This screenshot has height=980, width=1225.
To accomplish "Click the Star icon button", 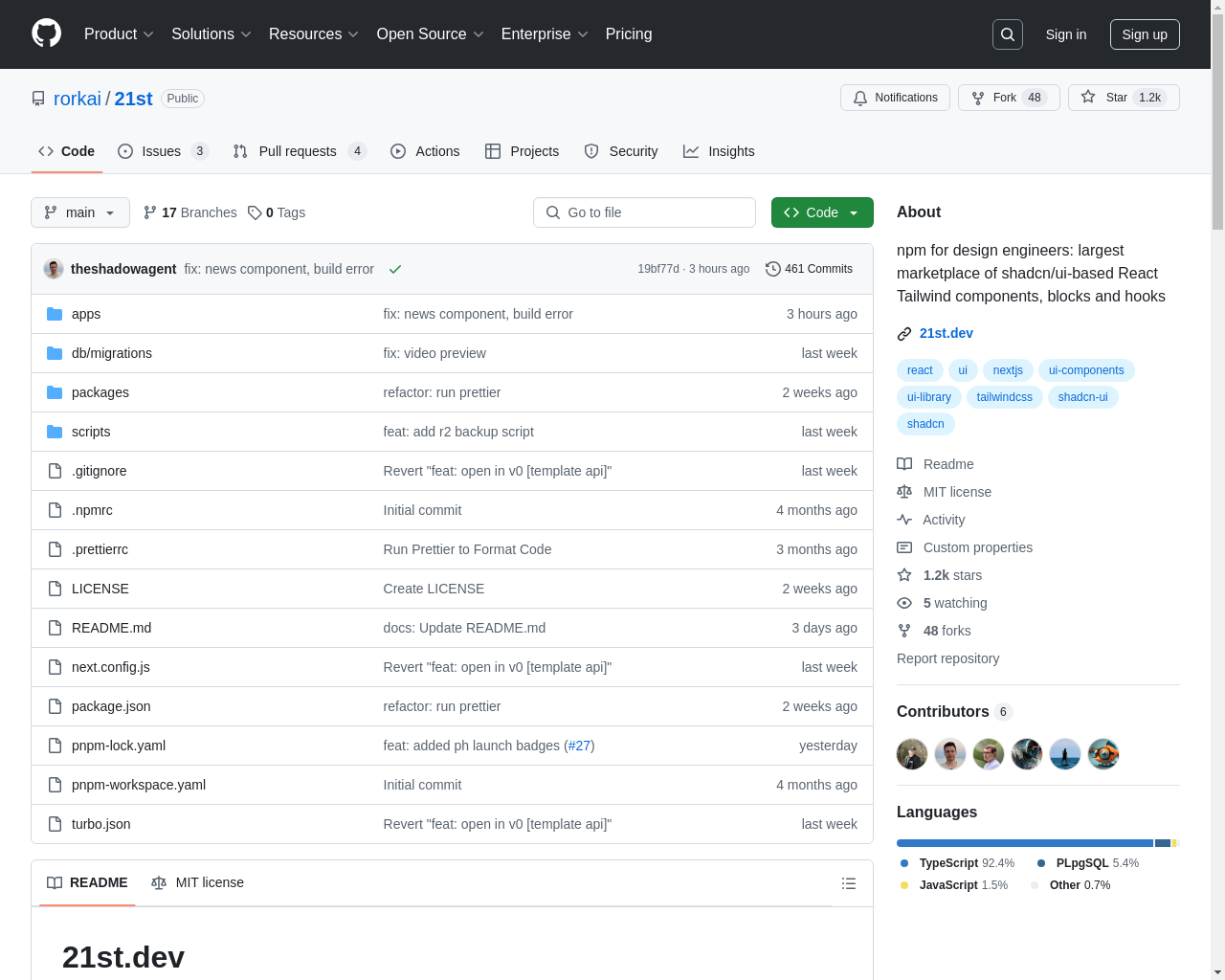I will (1124, 98).
